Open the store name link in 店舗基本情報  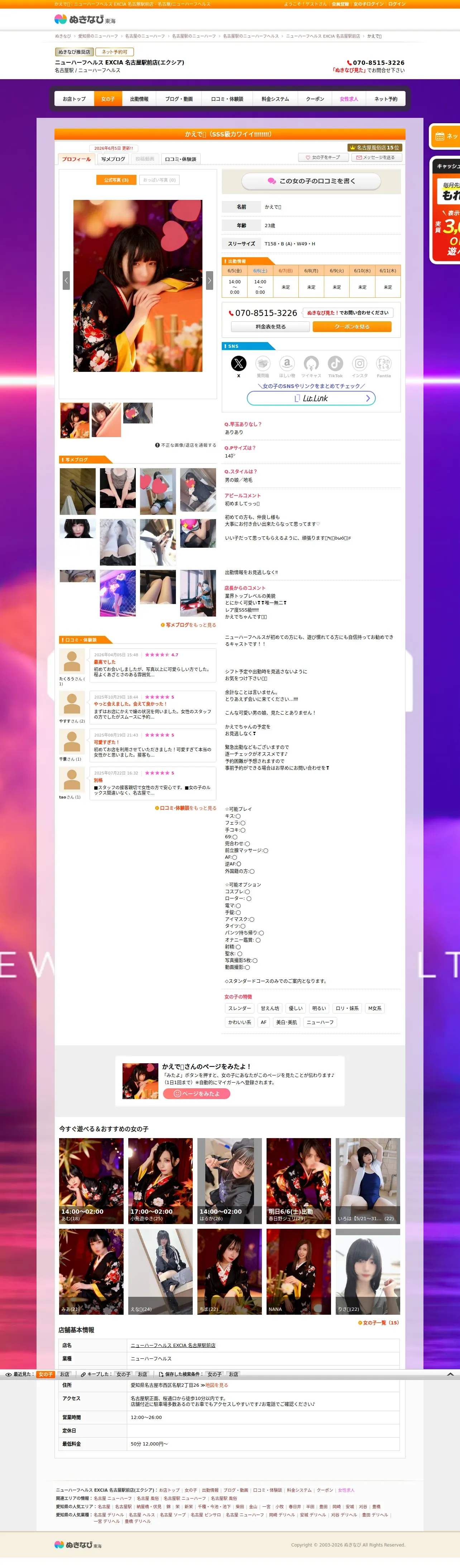click(173, 1345)
